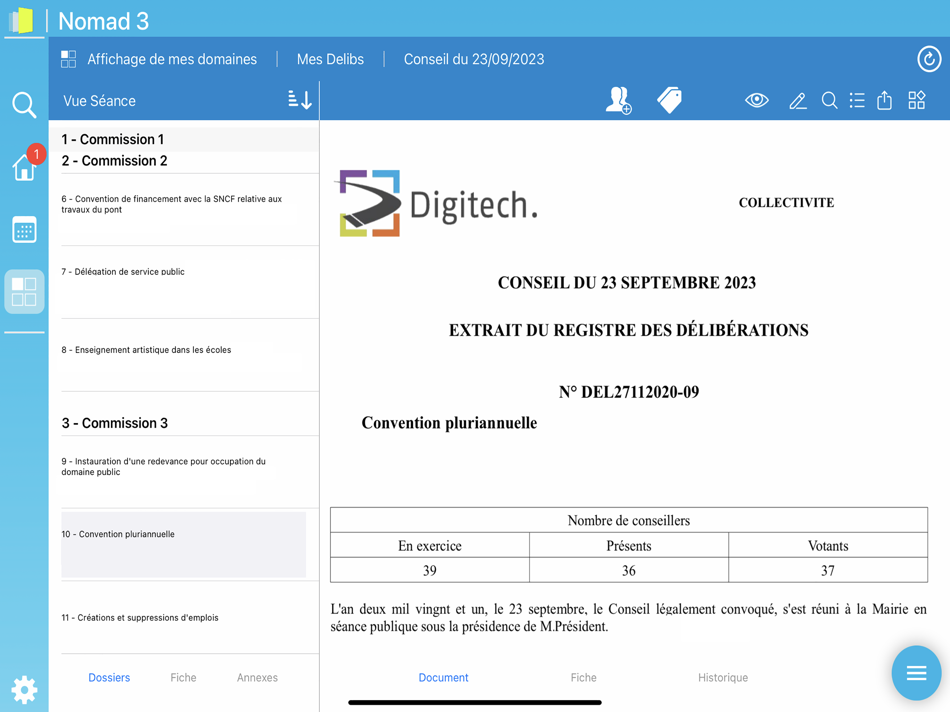Change the Vue Séance sort order
The image size is (950, 712).
300,100
